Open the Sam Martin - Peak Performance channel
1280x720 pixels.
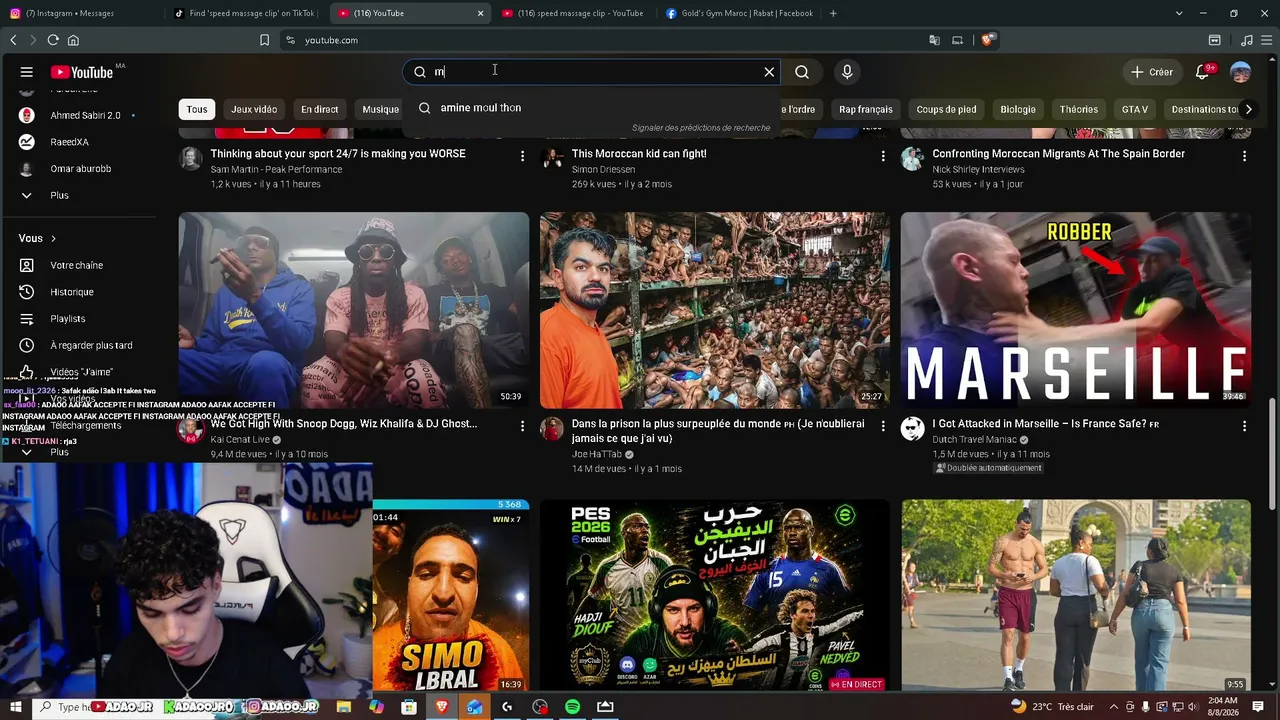(276, 170)
